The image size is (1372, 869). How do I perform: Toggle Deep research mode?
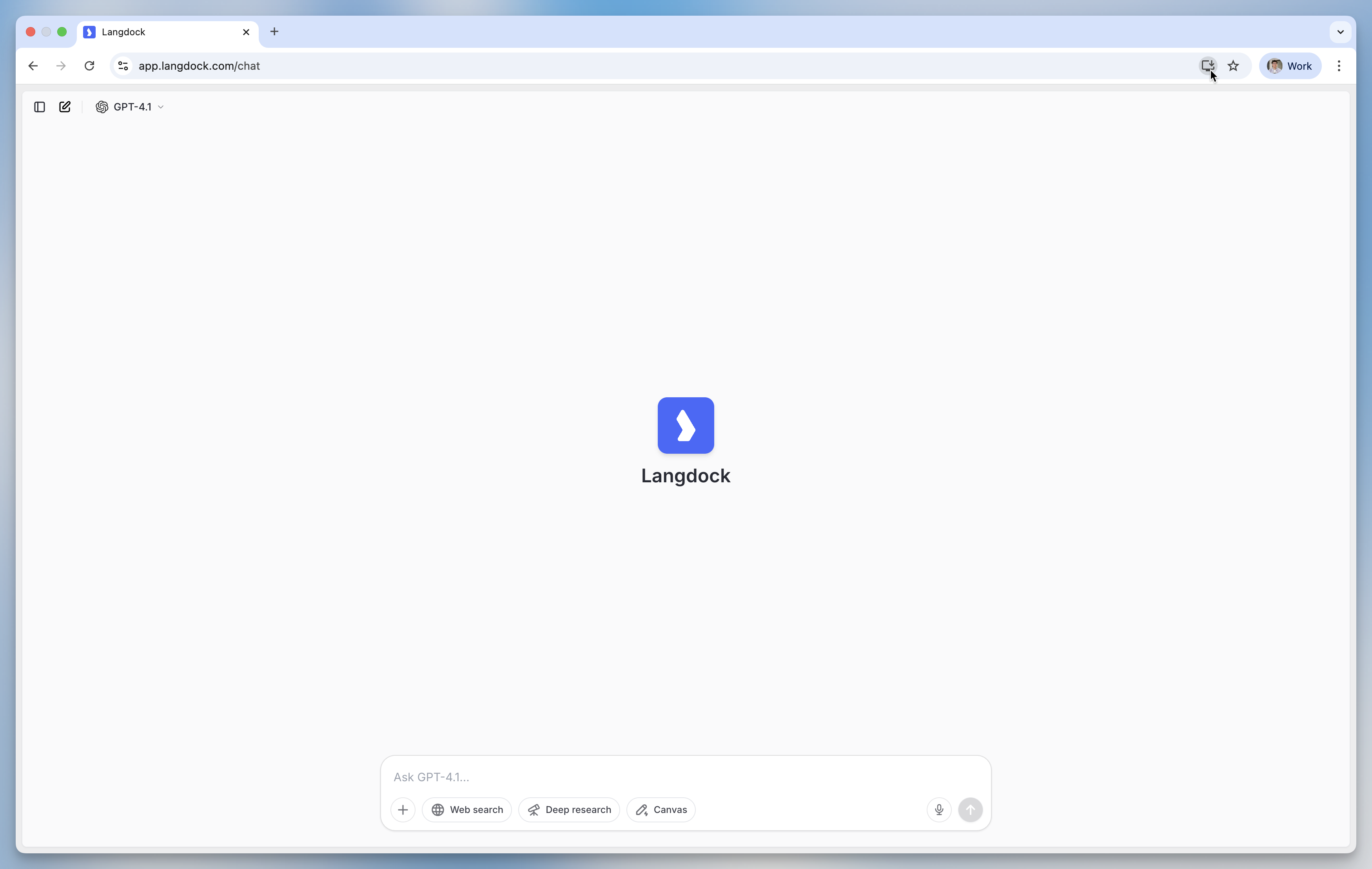(x=569, y=809)
